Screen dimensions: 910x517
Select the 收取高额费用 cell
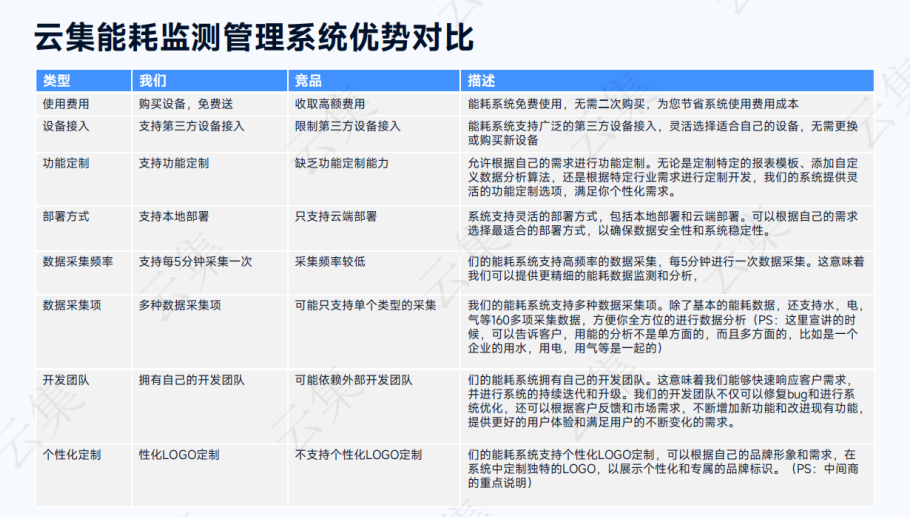coord(329,103)
